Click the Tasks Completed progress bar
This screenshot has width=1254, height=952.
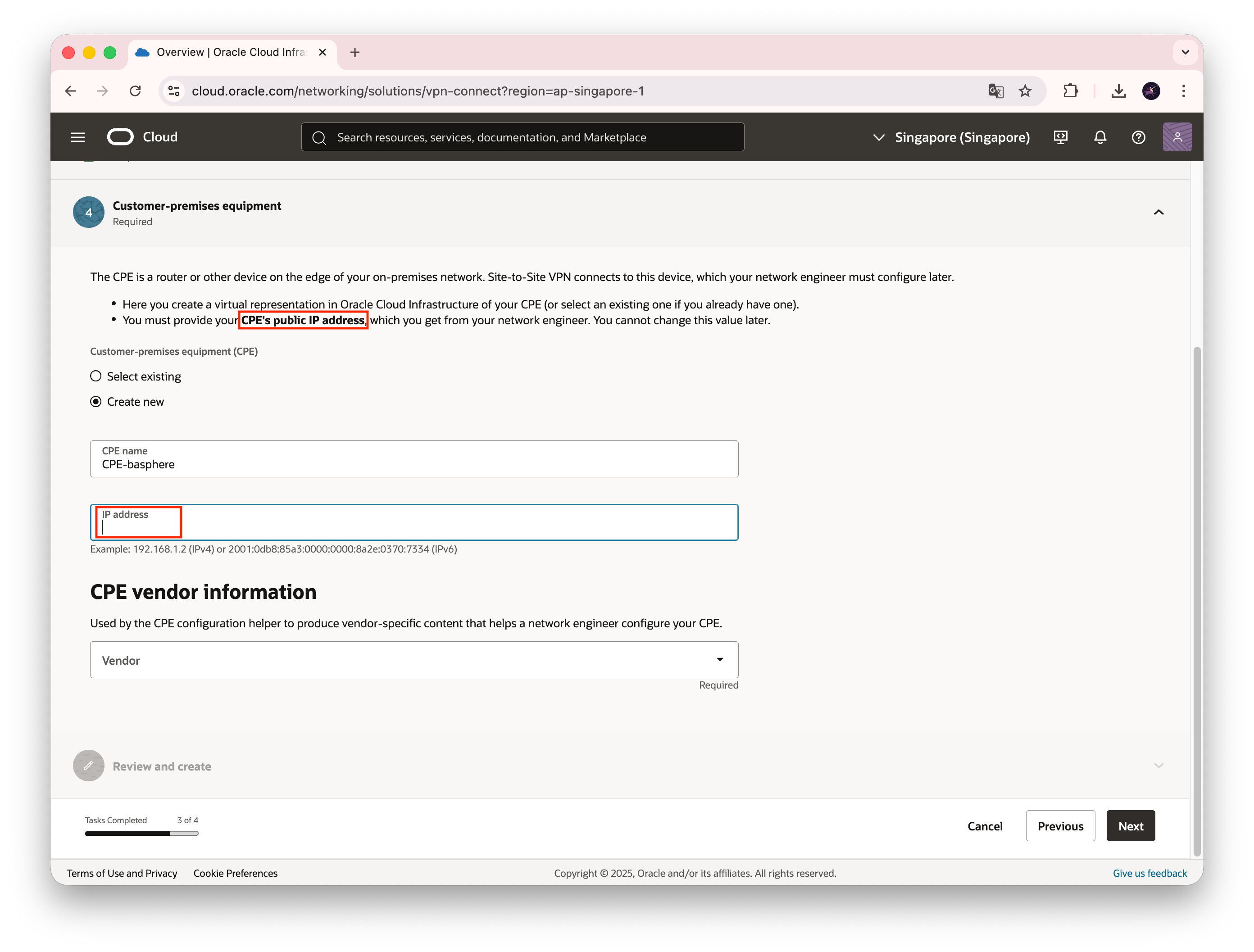click(142, 833)
